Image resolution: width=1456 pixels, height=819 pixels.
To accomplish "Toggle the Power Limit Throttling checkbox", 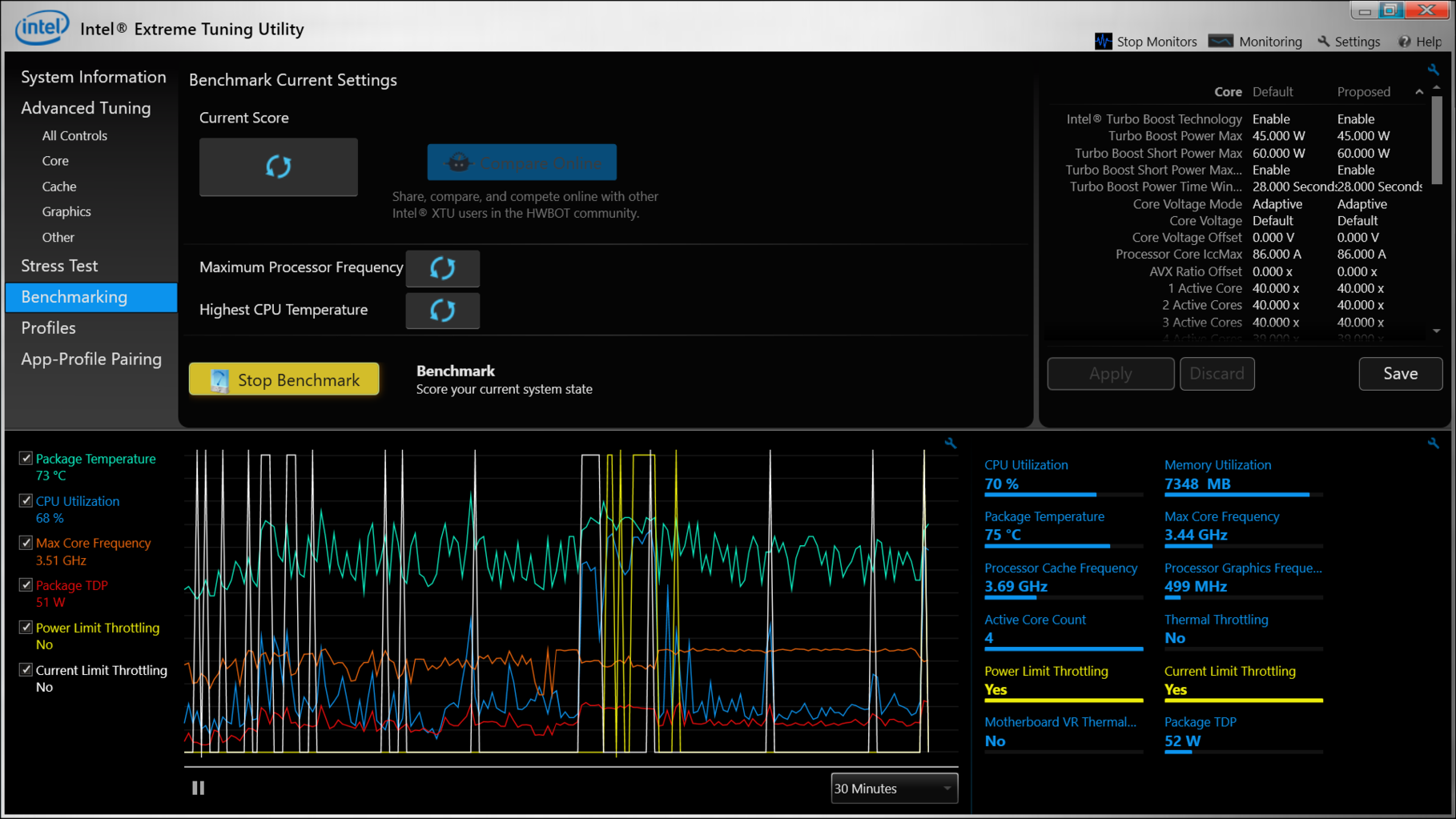I will (26, 628).
